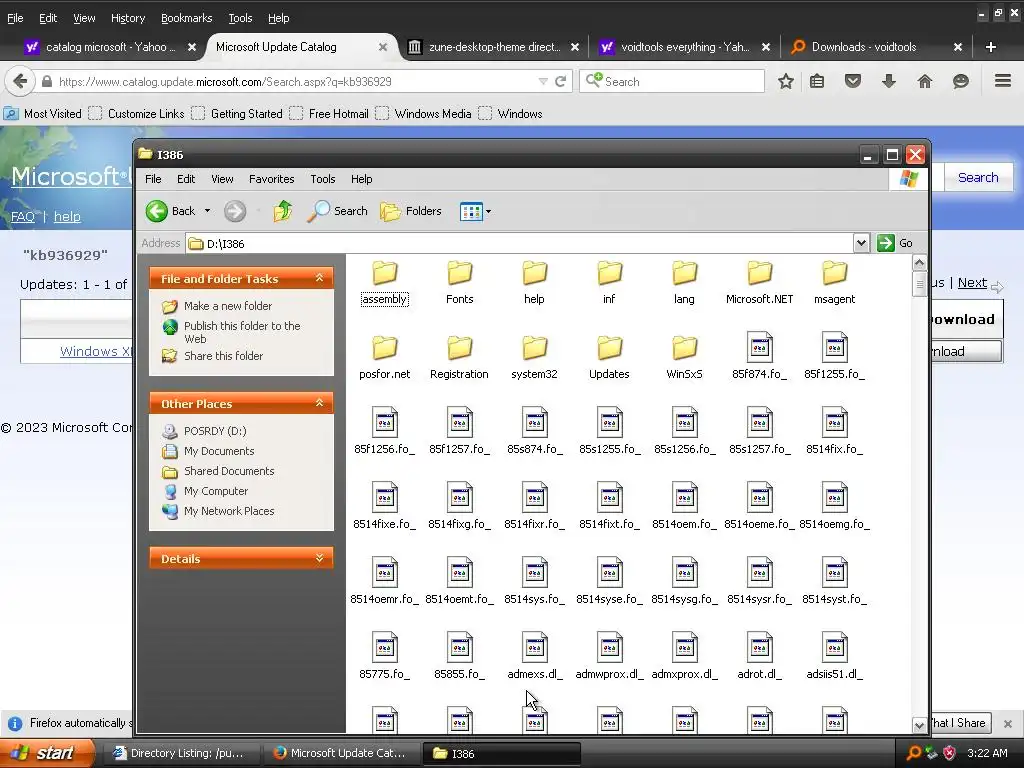This screenshot has height=768, width=1024.
Task: Open My Documents in Other Places
Action: tap(219, 451)
